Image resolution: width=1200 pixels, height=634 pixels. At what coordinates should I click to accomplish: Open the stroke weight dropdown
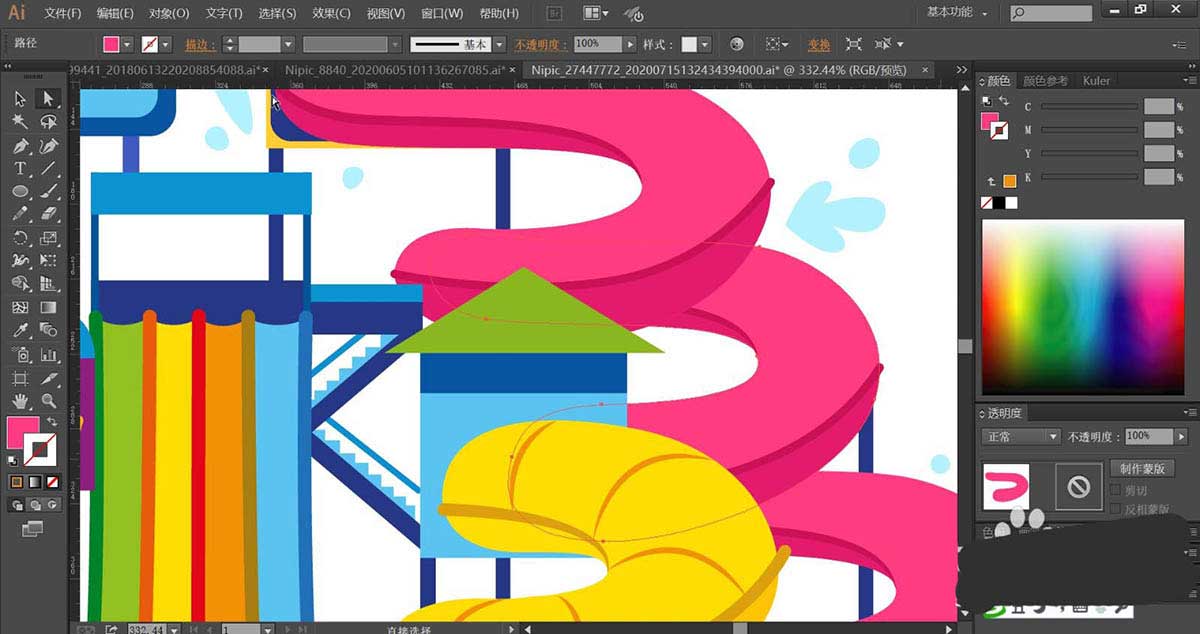point(288,44)
